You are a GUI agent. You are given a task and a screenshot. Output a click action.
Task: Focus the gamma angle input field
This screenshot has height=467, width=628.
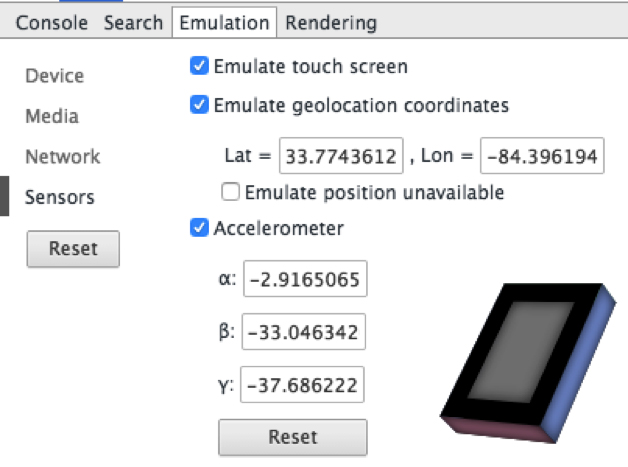tap(305, 385)
